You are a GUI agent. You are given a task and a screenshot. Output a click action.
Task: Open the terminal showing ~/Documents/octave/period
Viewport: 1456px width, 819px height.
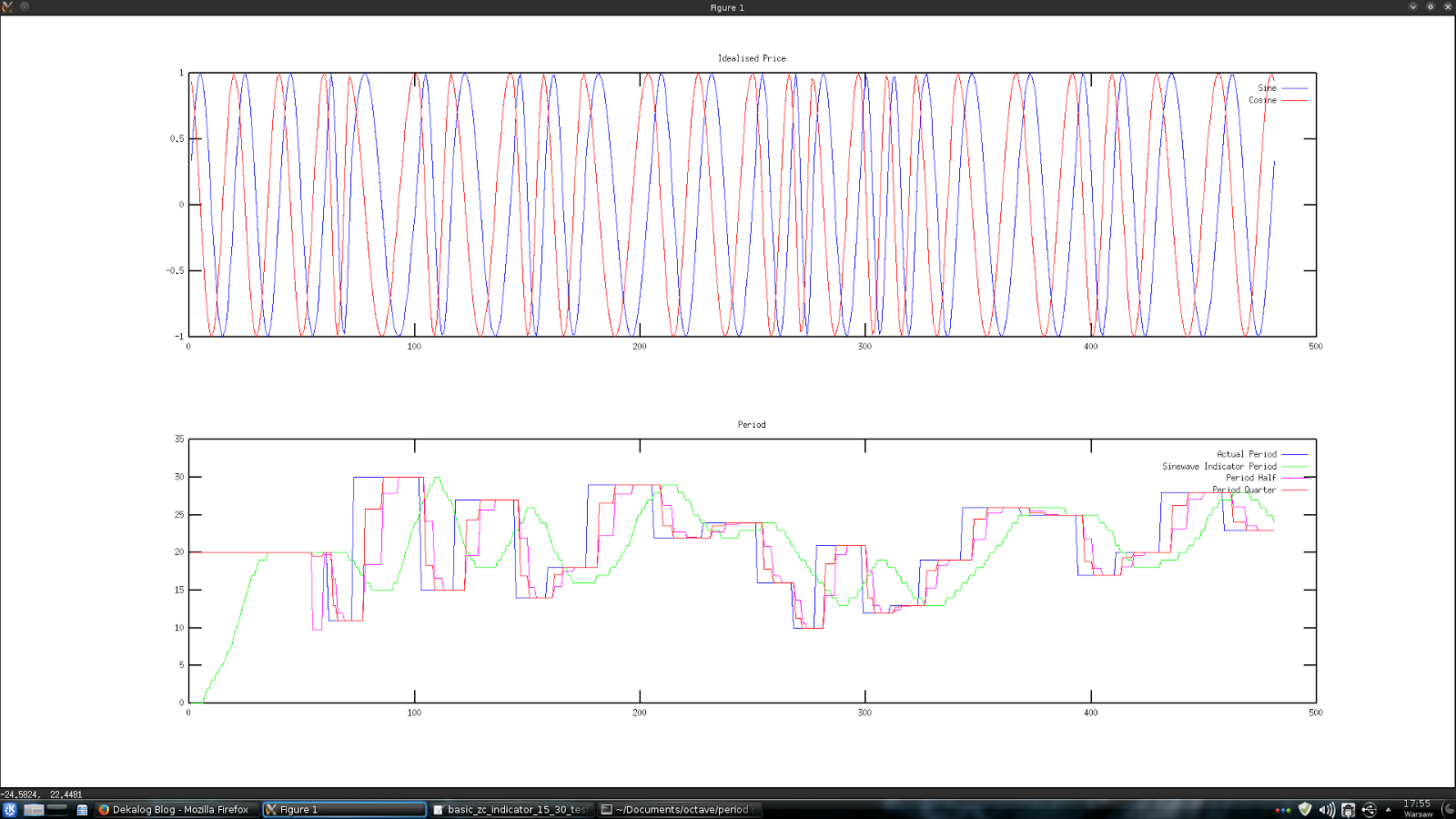(x=678, y=809)
